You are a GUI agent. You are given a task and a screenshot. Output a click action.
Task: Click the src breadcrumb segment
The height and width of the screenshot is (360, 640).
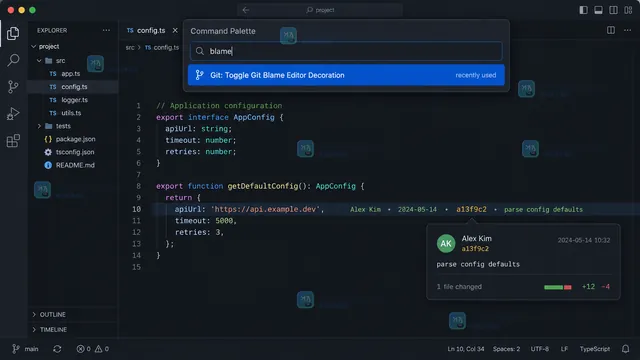tap(130, 48)
